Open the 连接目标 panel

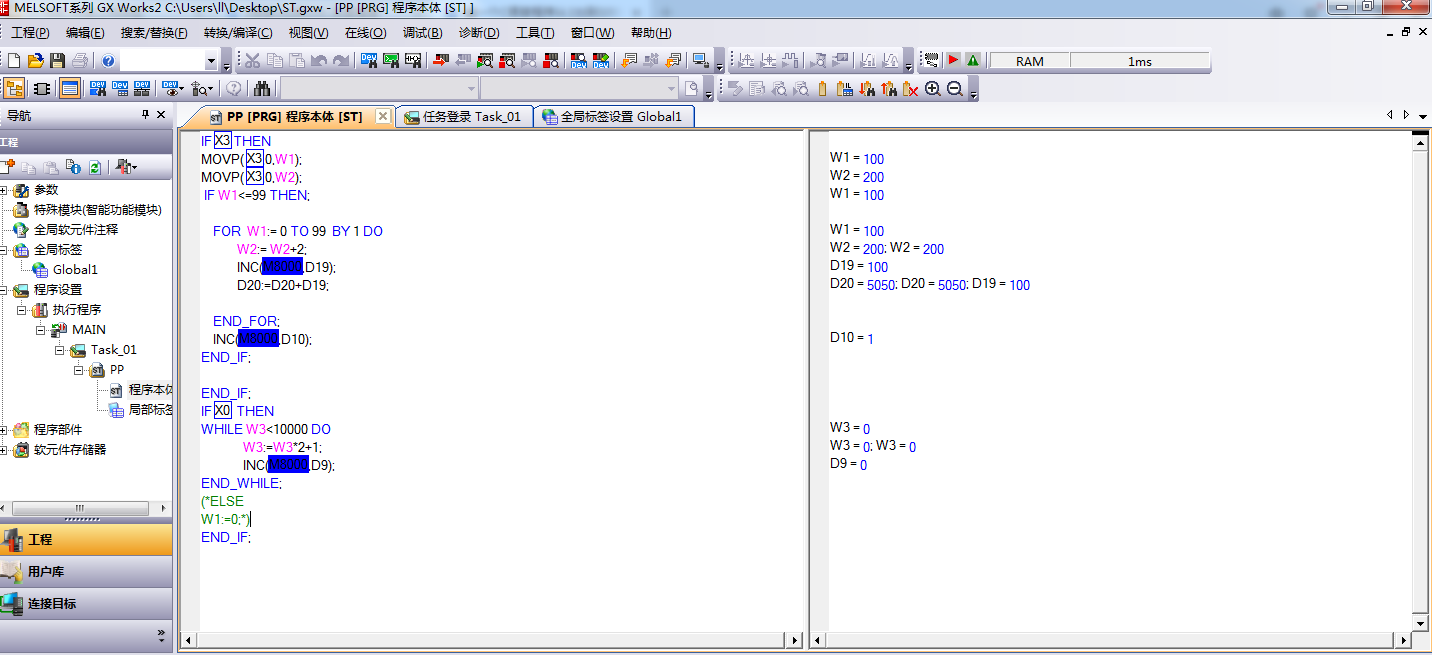coord(51,604)
